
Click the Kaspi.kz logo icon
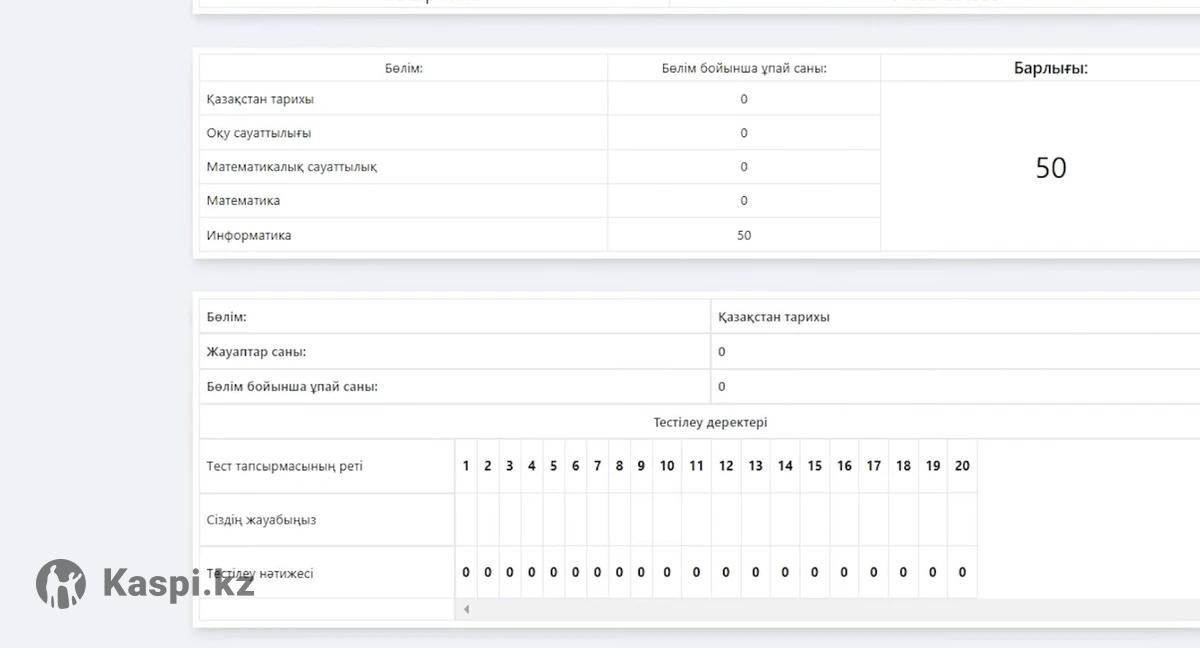tap(61, 583)
